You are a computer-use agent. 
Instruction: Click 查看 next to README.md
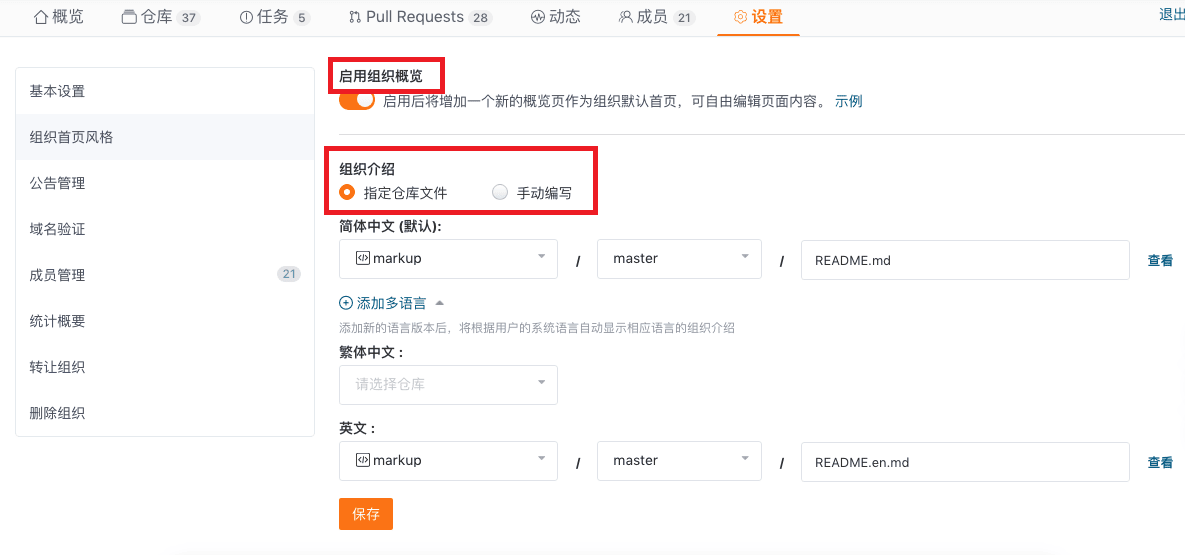click(1160, 261)
